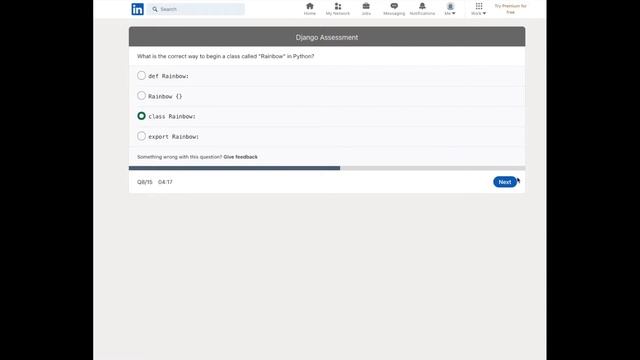Click the question text about Rainbow class
The image size is (640, 360).
coord(226,56)
